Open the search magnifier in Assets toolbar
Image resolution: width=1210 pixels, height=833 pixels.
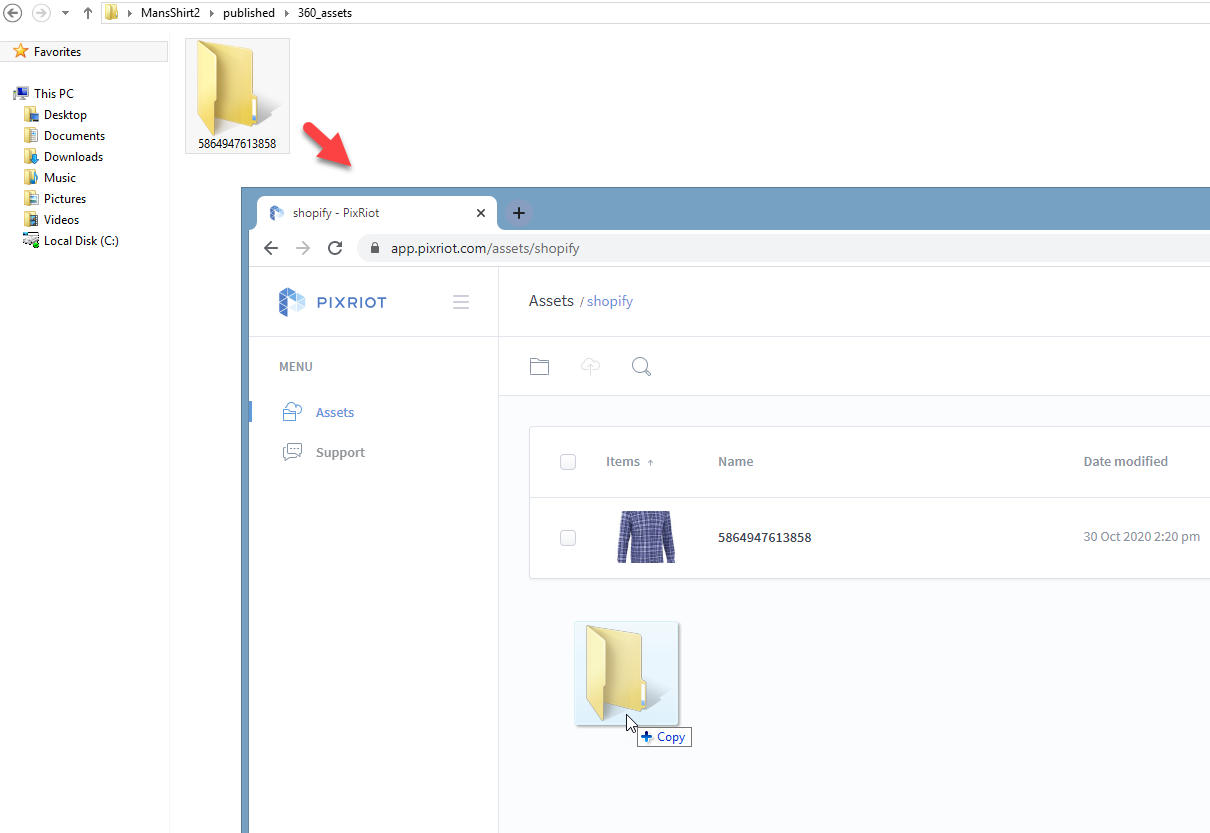[x=641, y=367]
